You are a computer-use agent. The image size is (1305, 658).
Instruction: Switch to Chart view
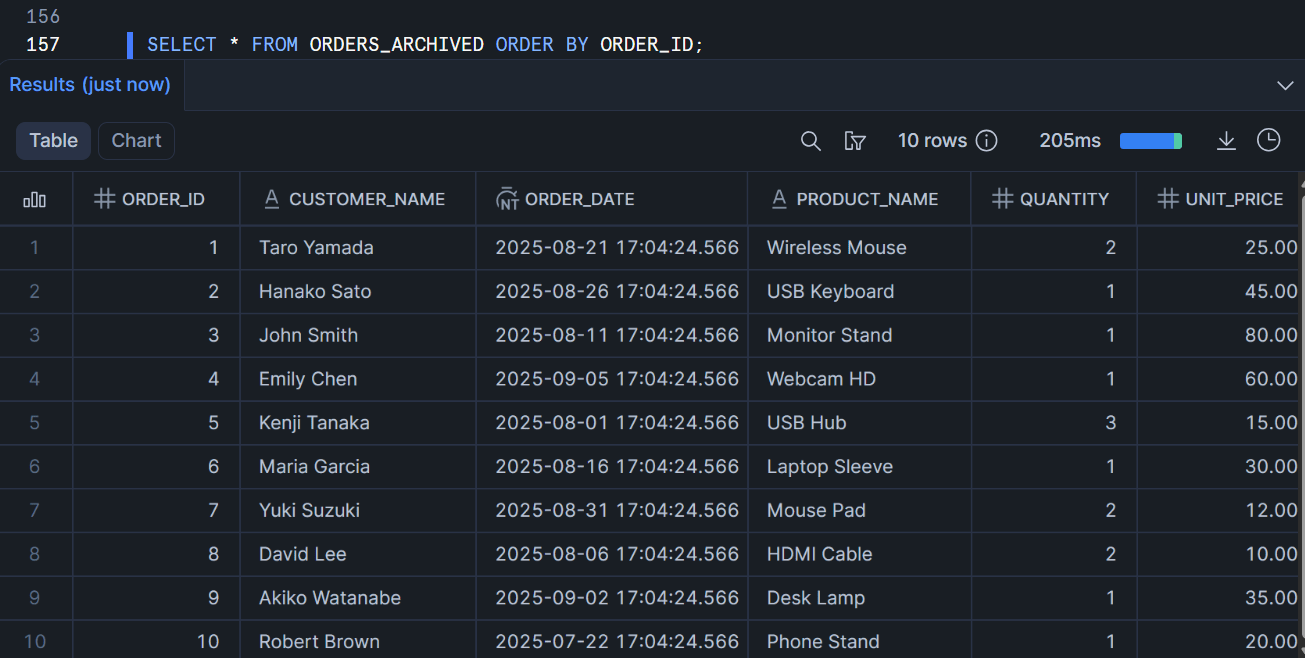coord(136,141)
